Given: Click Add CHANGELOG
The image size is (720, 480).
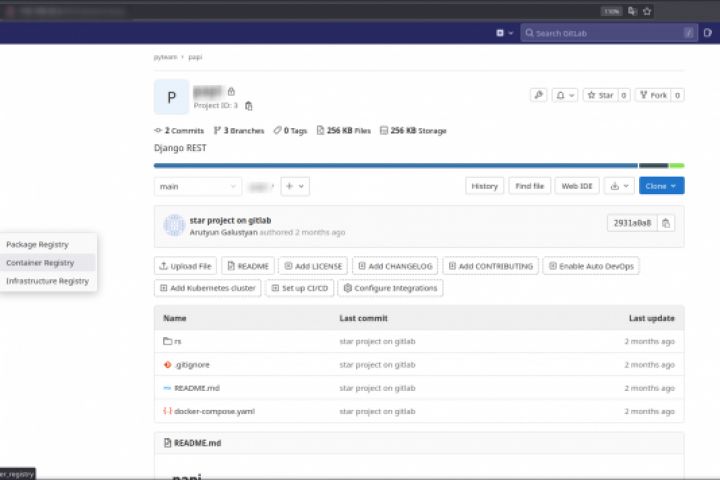Looking at the screenshot, I should click(x=395, y=266).
